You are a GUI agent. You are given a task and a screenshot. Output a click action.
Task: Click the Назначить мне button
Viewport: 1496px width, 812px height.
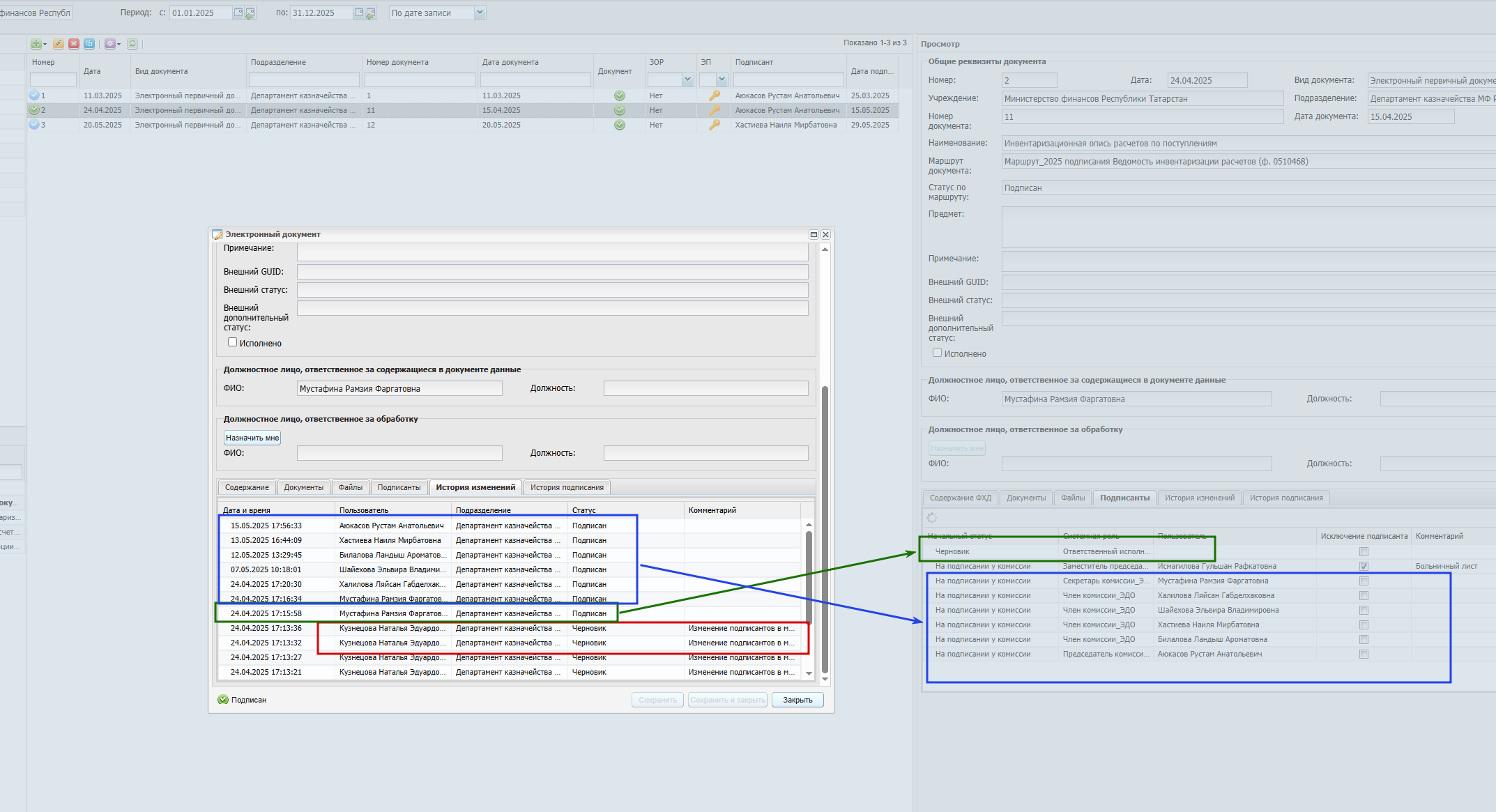point(252,438)
